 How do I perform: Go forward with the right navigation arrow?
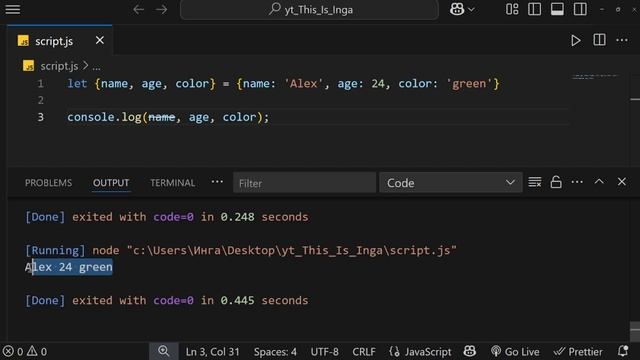click(x=162, y=9)
